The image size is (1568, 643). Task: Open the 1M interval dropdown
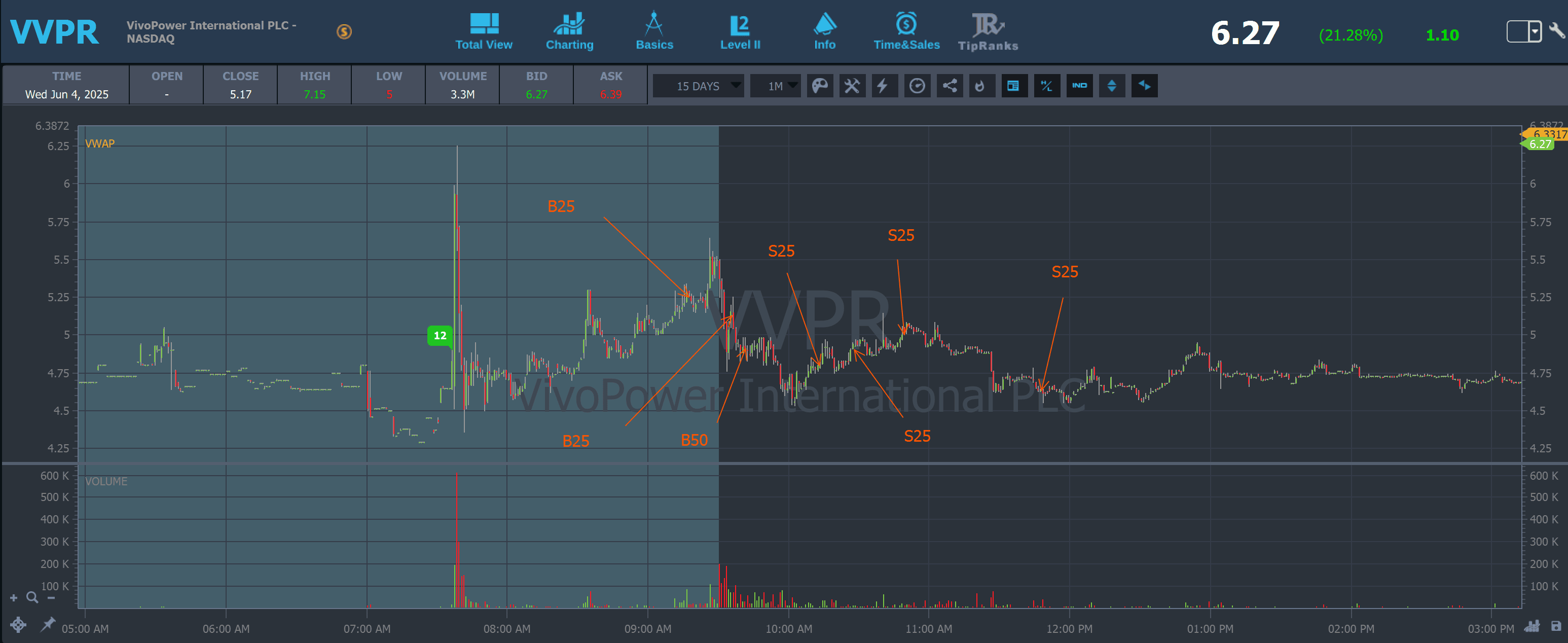click(776, 86)
